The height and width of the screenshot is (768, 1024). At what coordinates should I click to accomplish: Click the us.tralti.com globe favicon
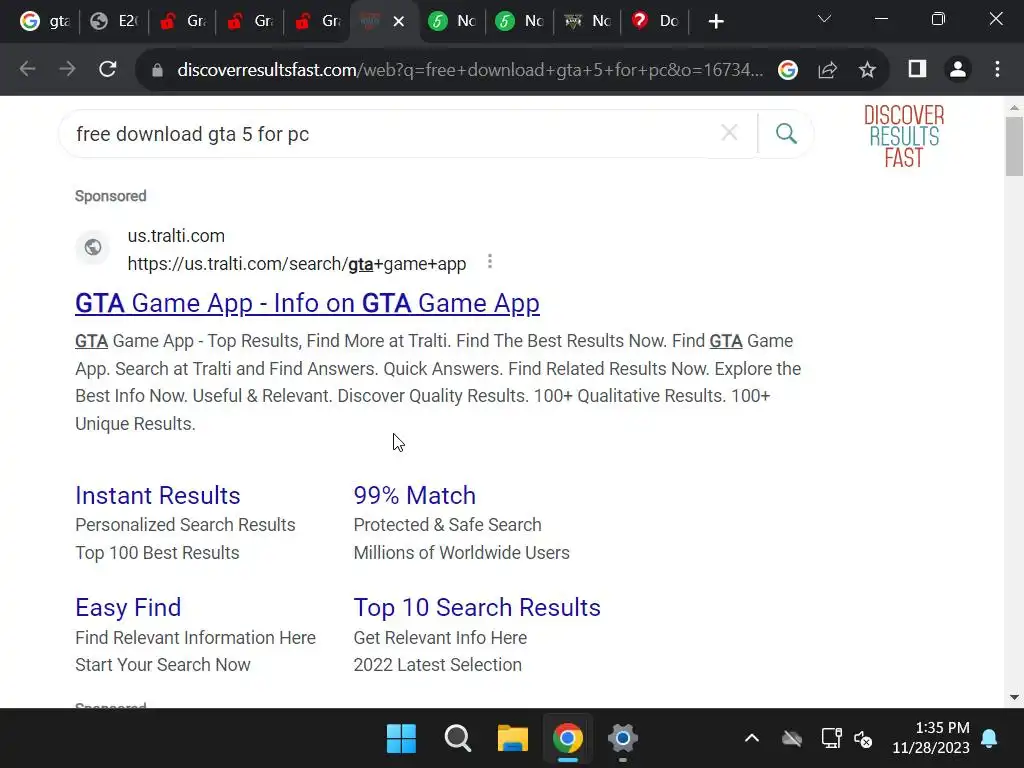[x=93, y=248]
